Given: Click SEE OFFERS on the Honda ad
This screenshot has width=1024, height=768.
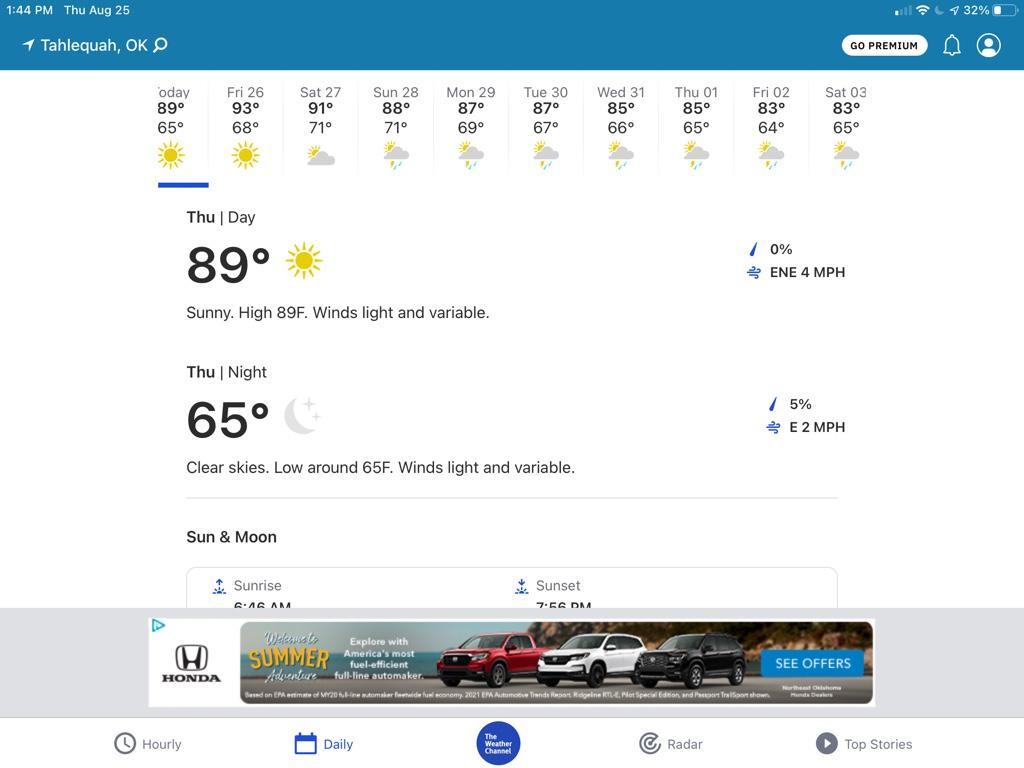Looking at the screenshot, I should [812, 663].
